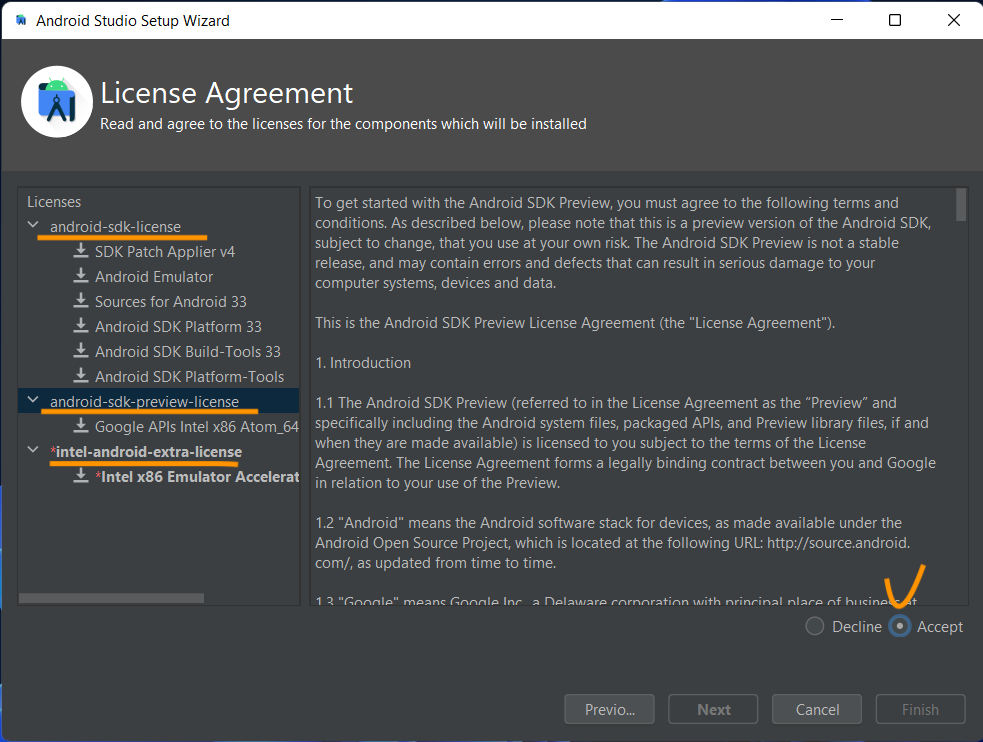Select android-sdk-preview-license in the Licenses tree
Image resolution: width=983 pixels, height=742 pixels.
144,402
